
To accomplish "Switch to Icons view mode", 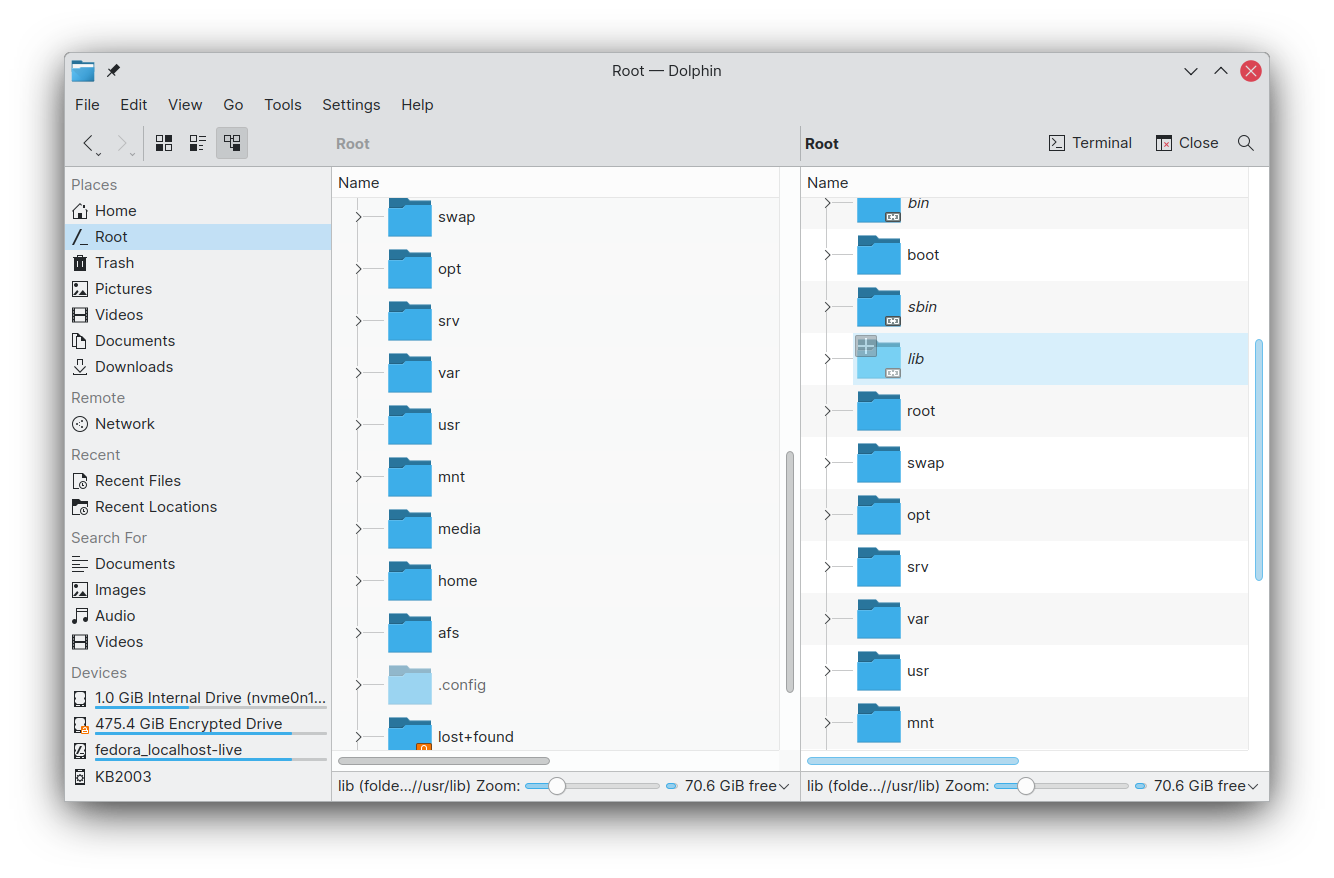I will [x=164, y=143].
